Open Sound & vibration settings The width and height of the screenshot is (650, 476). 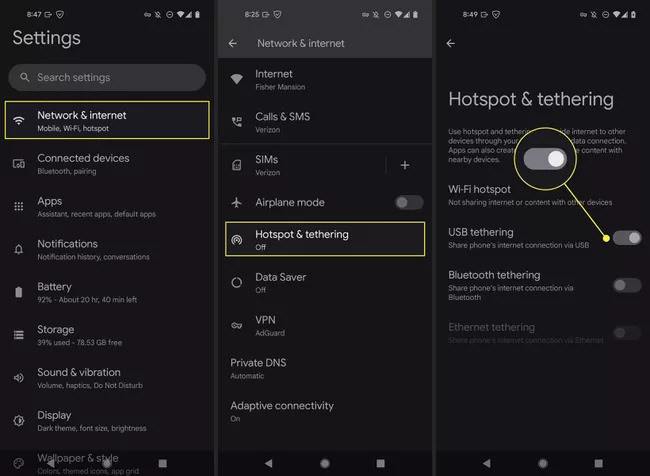coord(107,378)
